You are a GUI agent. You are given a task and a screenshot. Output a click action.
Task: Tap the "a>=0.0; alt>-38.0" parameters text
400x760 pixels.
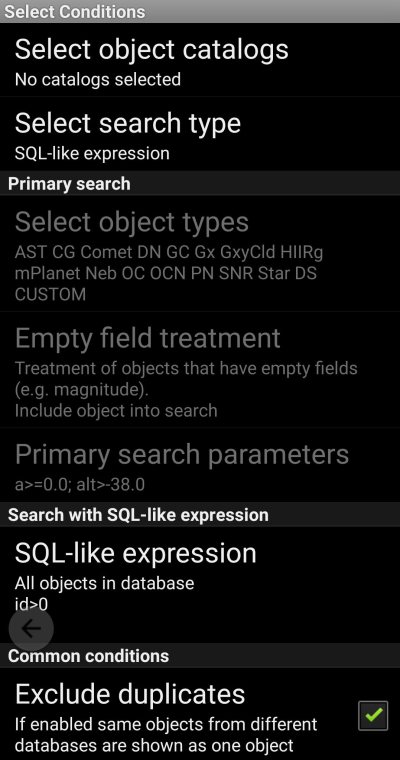(x=80, y=485)
